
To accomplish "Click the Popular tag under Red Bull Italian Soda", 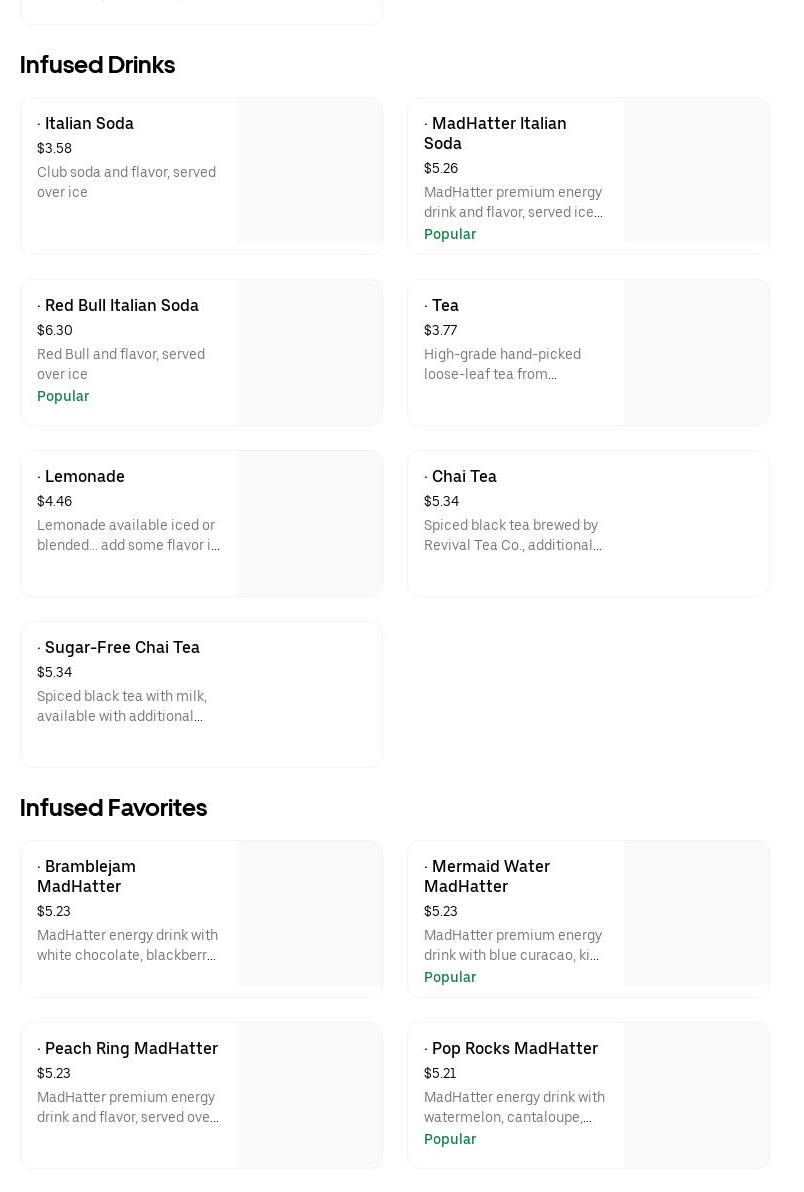I will (x=63, y=396).
